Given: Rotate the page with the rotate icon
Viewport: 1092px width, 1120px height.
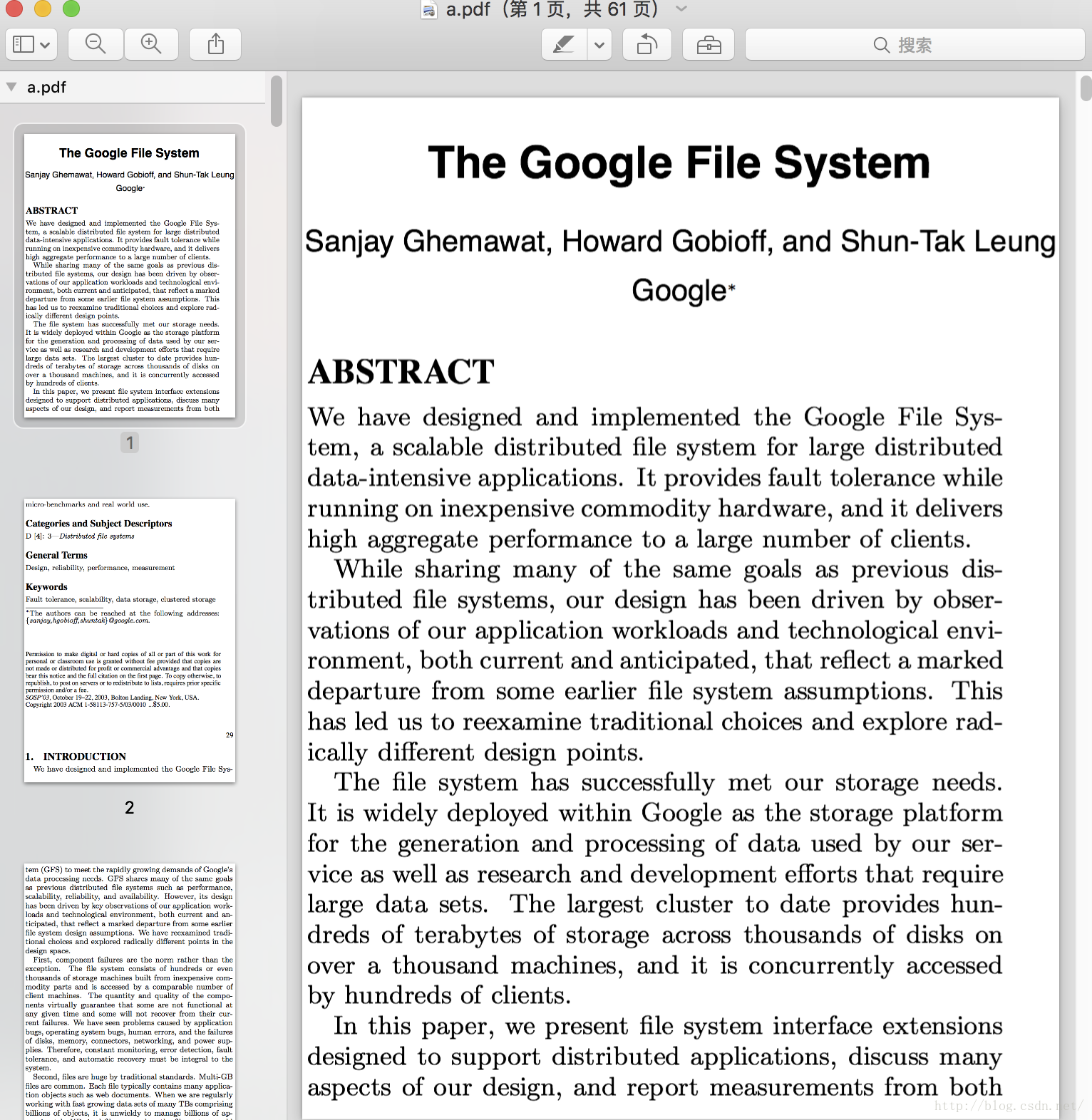Looking at the screenshot, I should click(x=647, y=45).
